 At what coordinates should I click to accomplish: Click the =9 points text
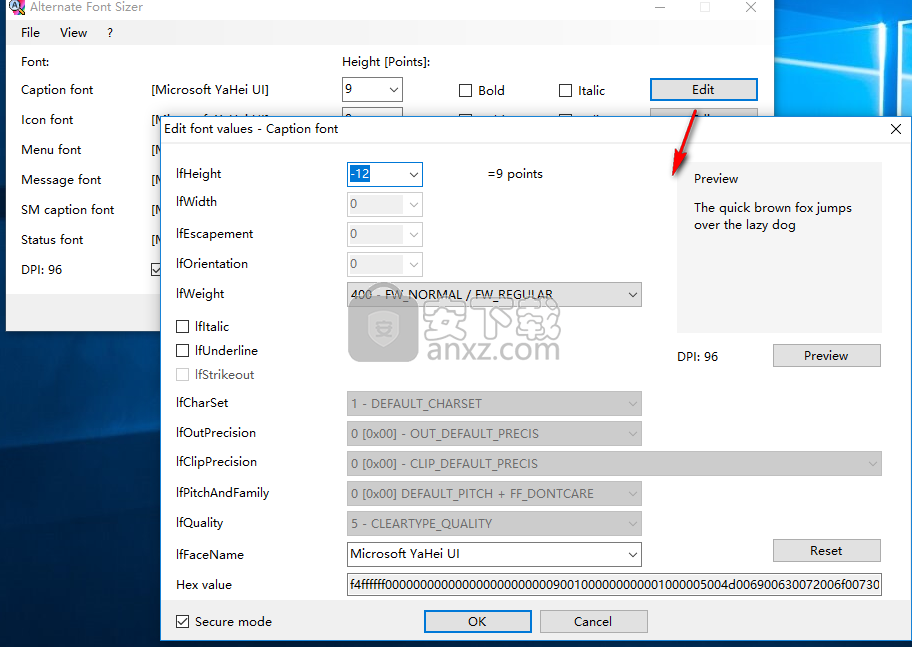pos(515,174)
